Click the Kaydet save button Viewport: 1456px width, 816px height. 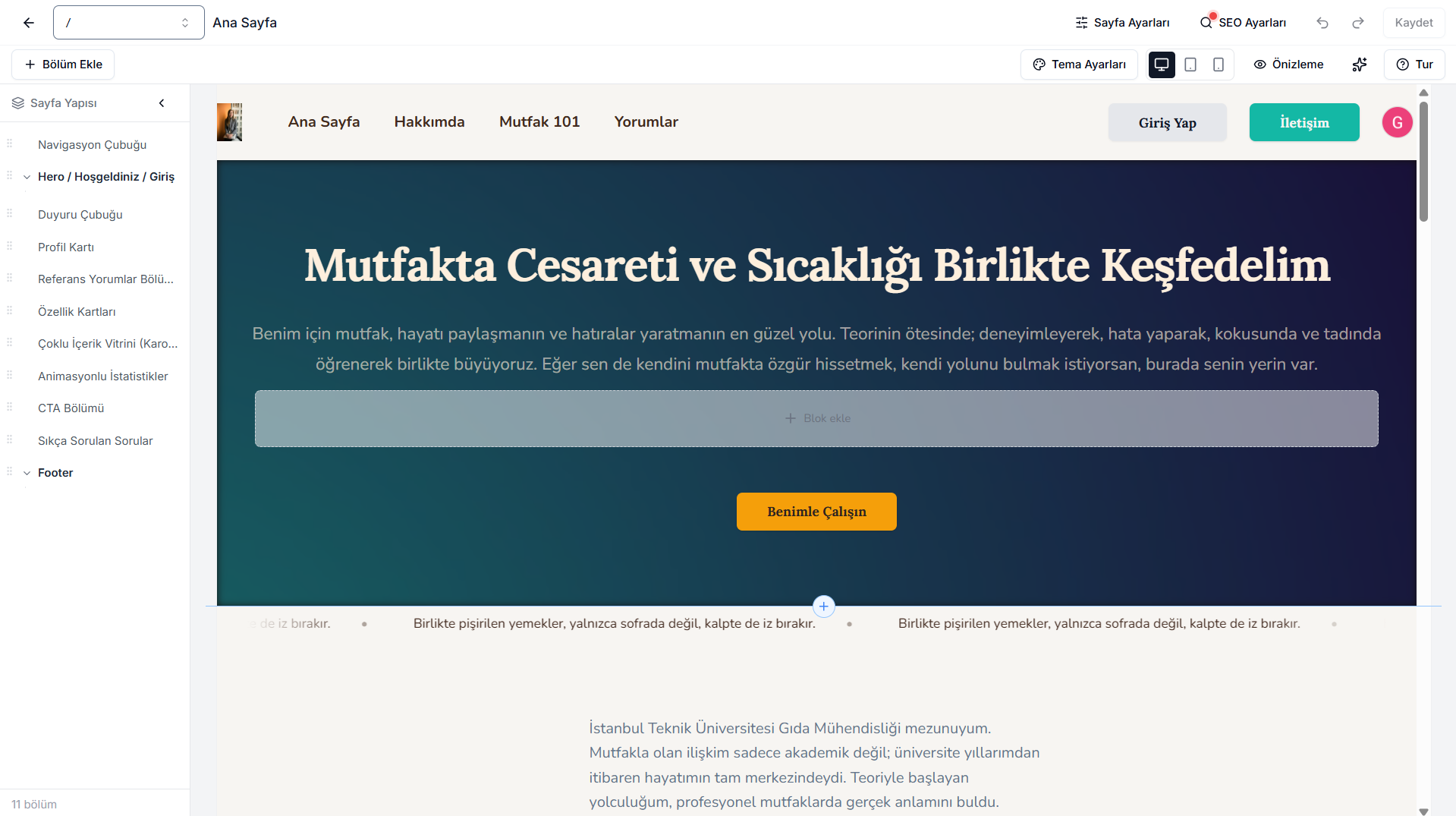click(x=1414, y=23)
